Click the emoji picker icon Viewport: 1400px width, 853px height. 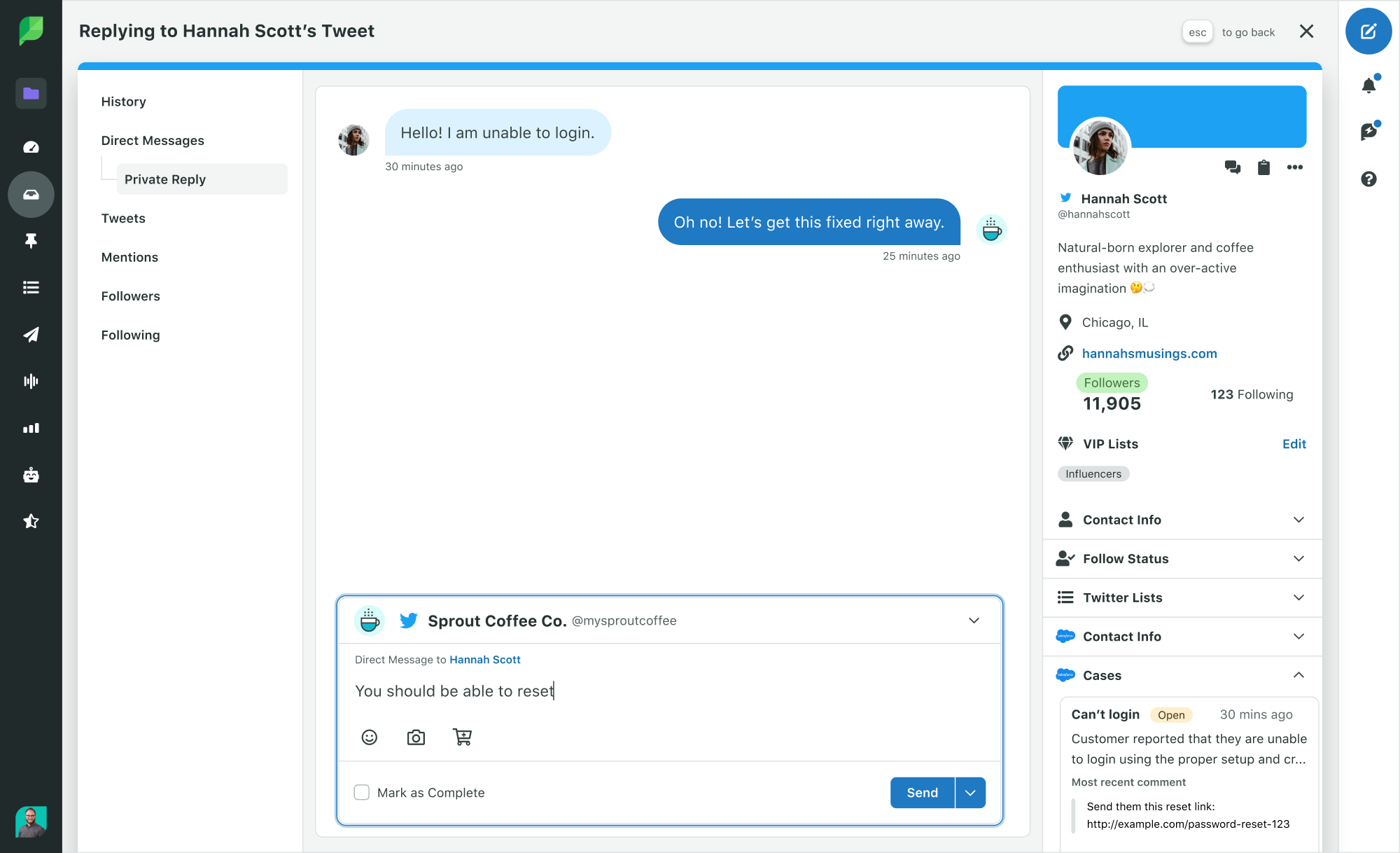370,738
